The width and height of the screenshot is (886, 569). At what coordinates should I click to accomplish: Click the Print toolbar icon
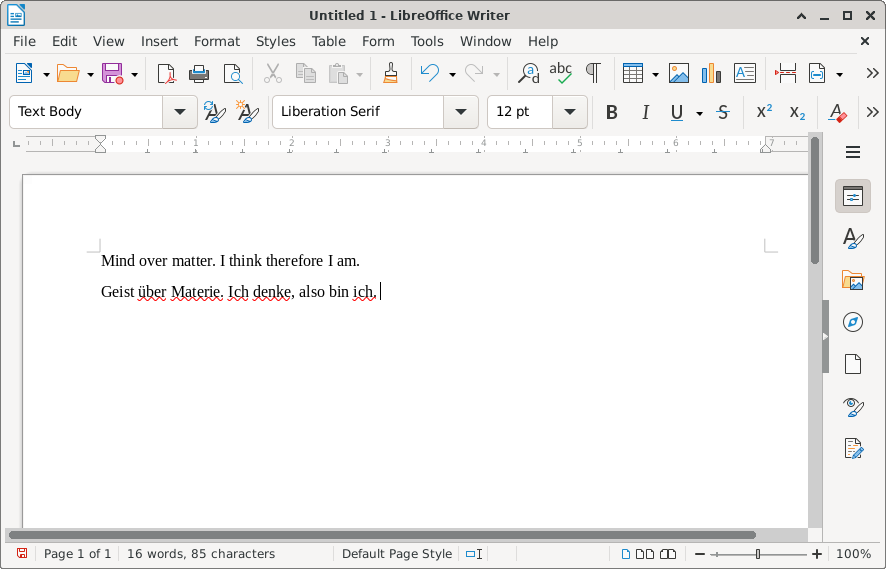pyautogui.click(x=199, y=73)
